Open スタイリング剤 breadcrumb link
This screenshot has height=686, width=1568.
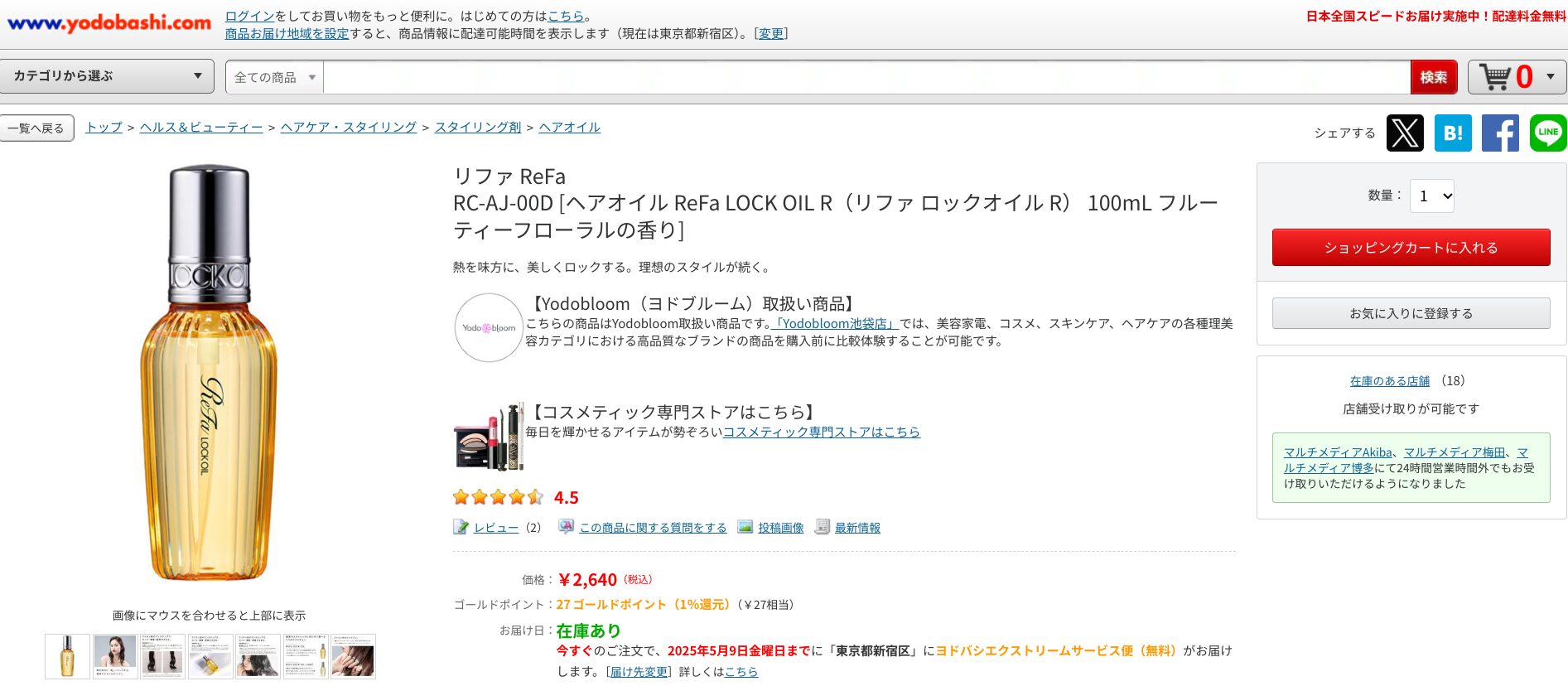(x=478, y=128)
